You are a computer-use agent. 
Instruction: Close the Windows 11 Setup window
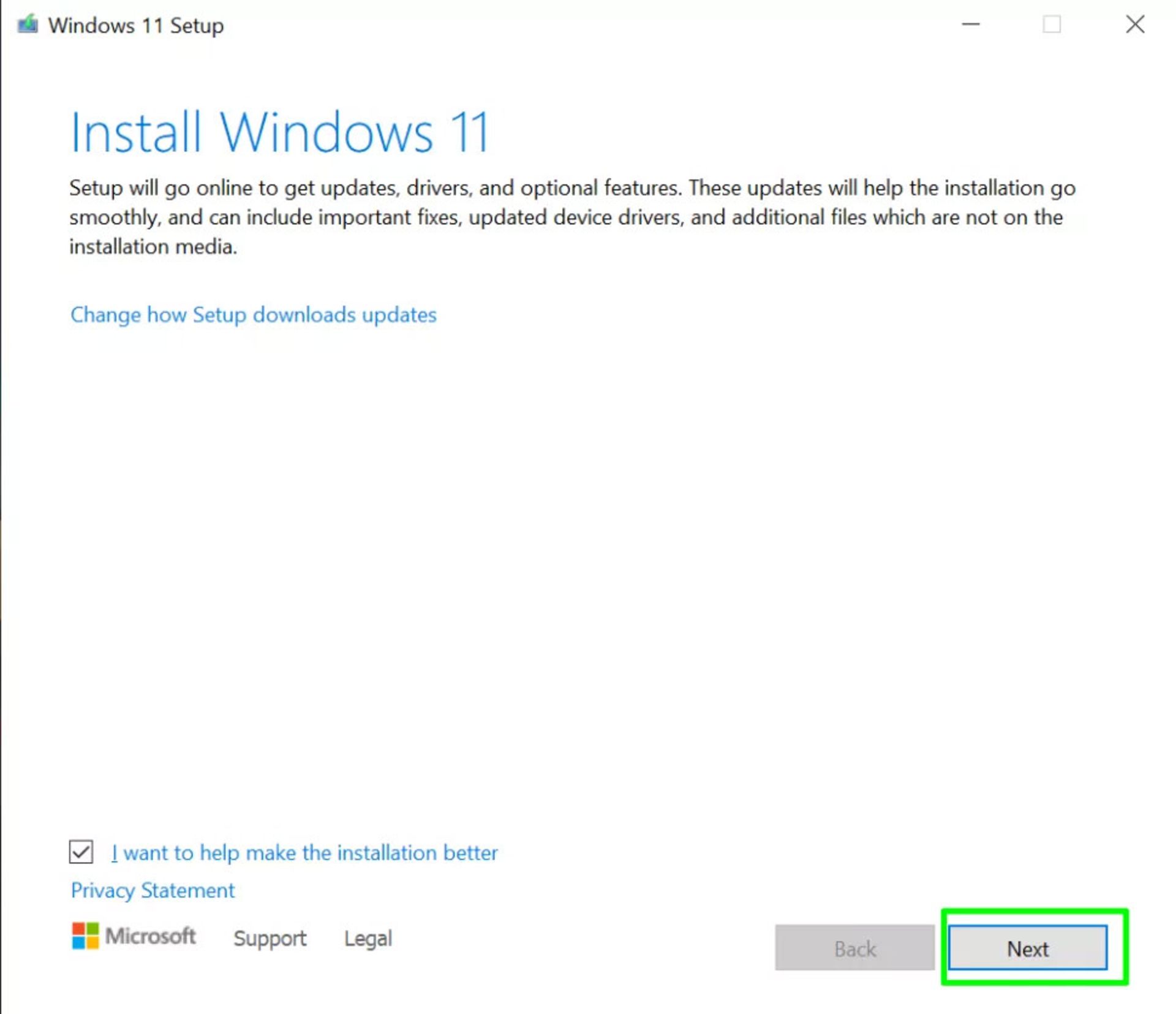1135,25
